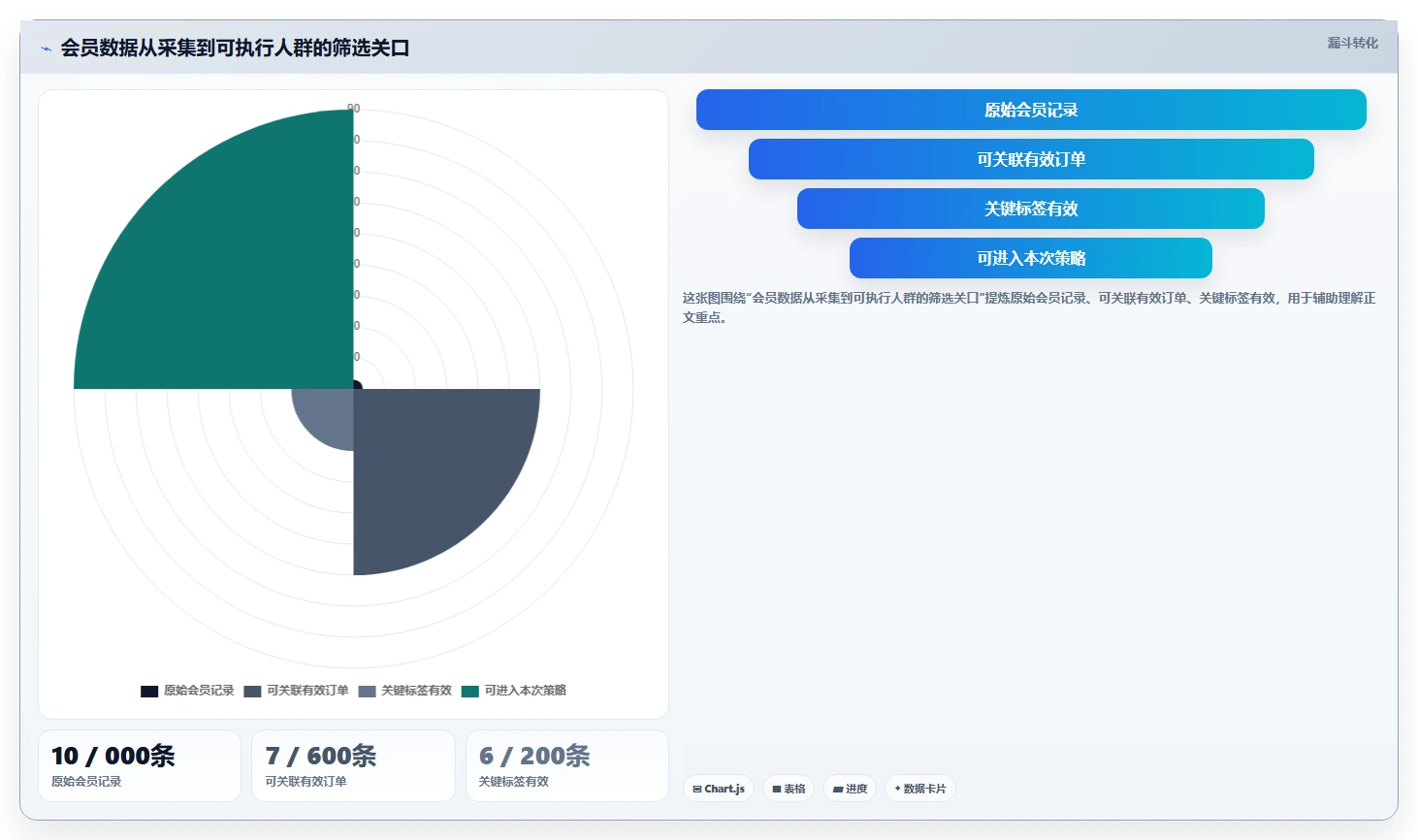
Task: Open the 10 / 000条 data card
Action: pyautogui.click(x=140, y=766)
